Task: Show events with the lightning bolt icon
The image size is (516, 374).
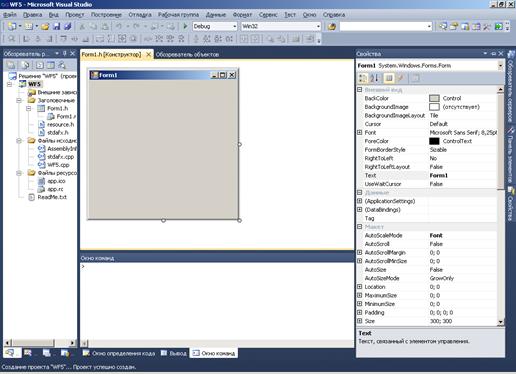Action: 401,78
